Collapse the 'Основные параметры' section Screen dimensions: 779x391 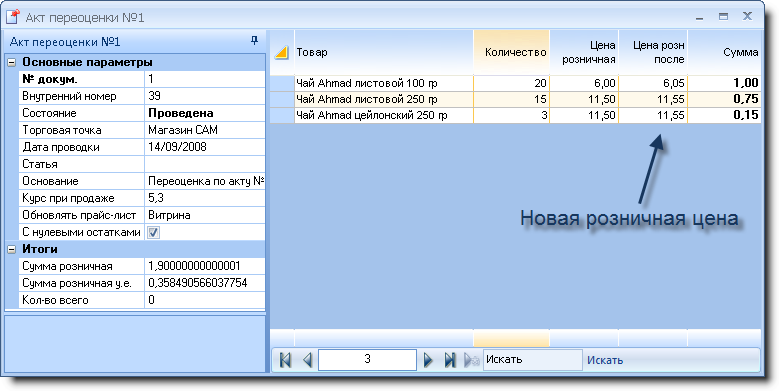[x=11, y=63]
